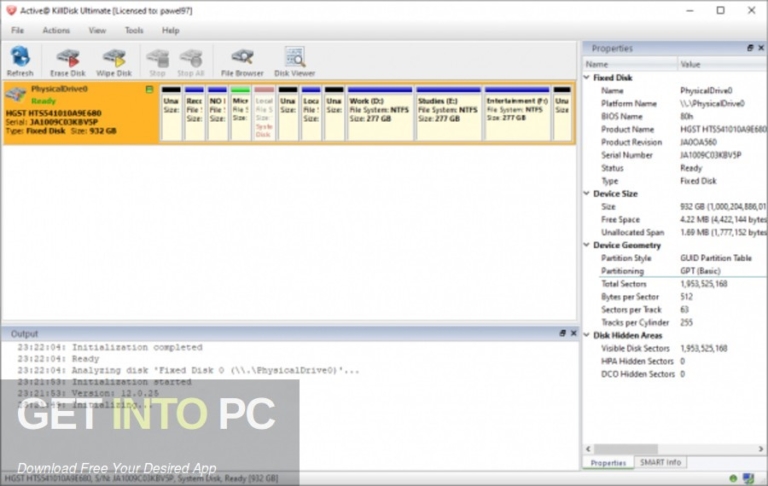Select the Bytes per Sector row
The height and width of the screenshot is (486, 768).
click(675, 296)
